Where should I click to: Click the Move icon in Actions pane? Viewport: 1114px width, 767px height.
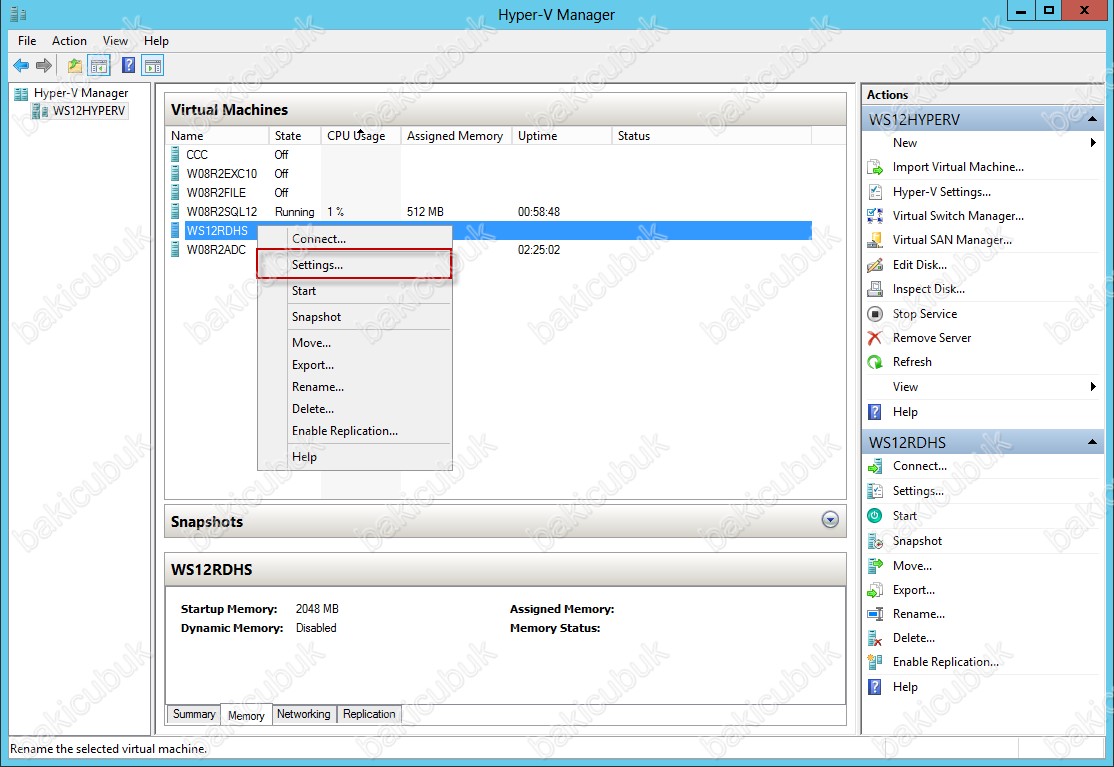coord(875,566)
